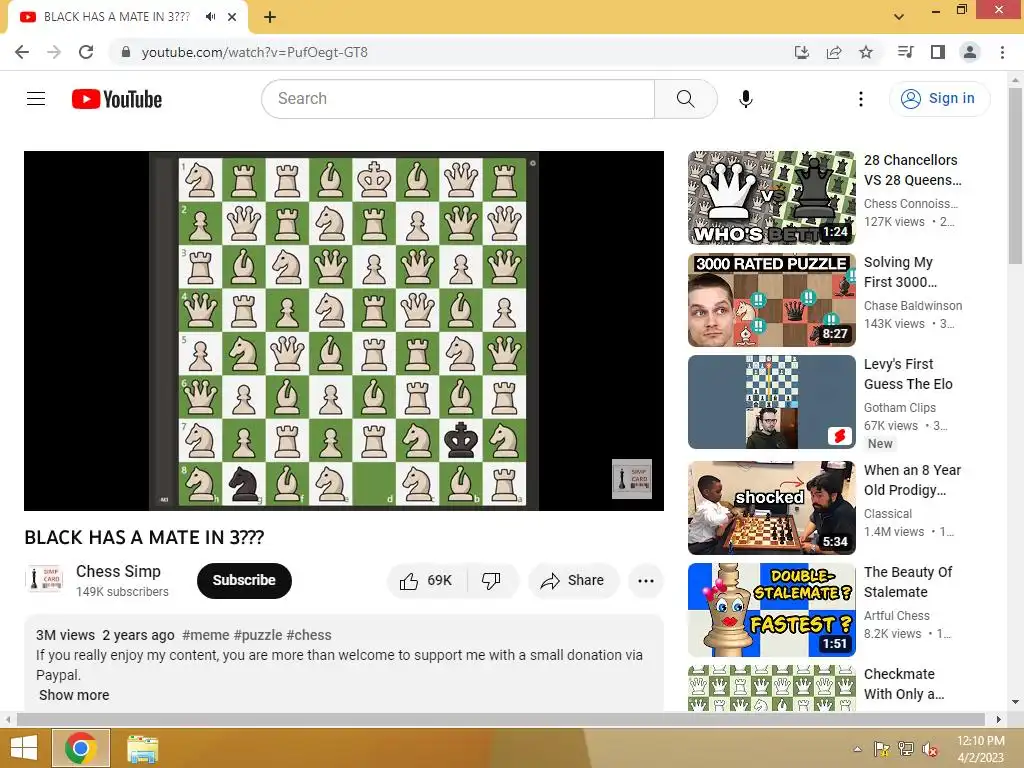Open When an 8 Year Old Prodigy title
The image size is (1024, 768).
point(912,479)
